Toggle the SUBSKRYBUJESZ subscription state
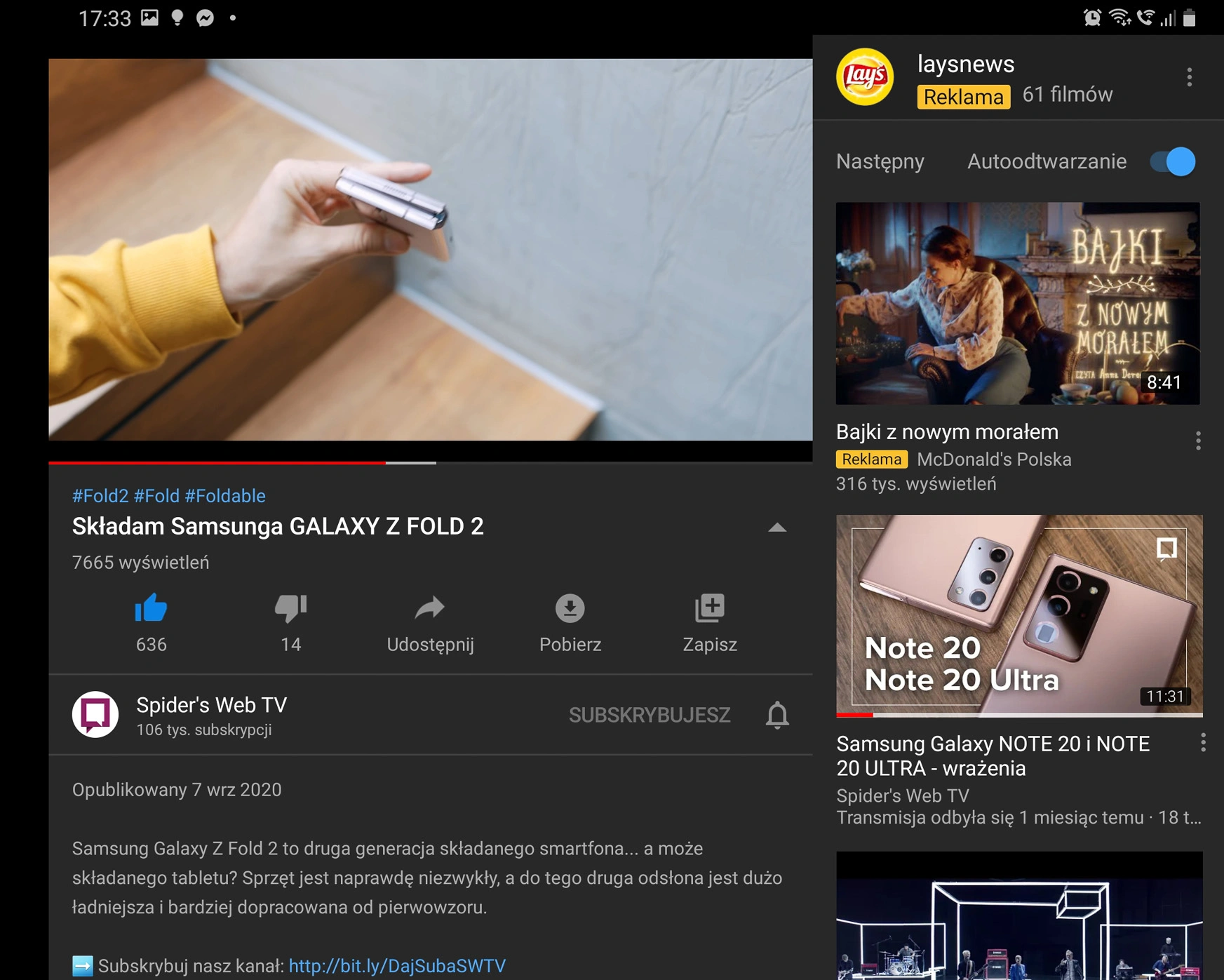This screenshot has width=1224, height=980. click(649, 715)
